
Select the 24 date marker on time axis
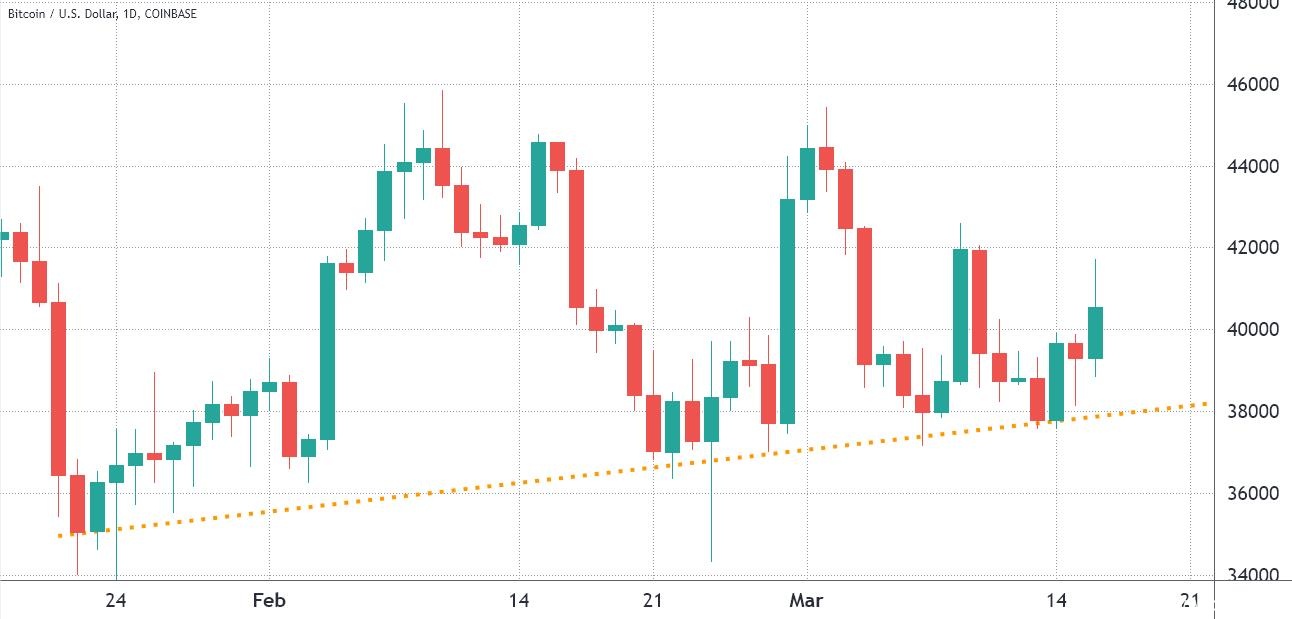click(x=116, y=600)
